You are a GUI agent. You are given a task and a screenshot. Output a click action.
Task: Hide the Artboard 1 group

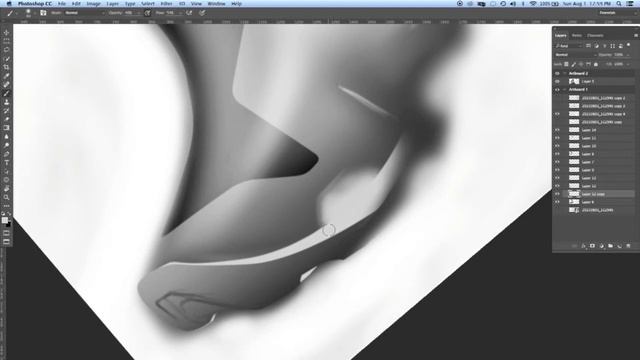click(x=557, y=89)
